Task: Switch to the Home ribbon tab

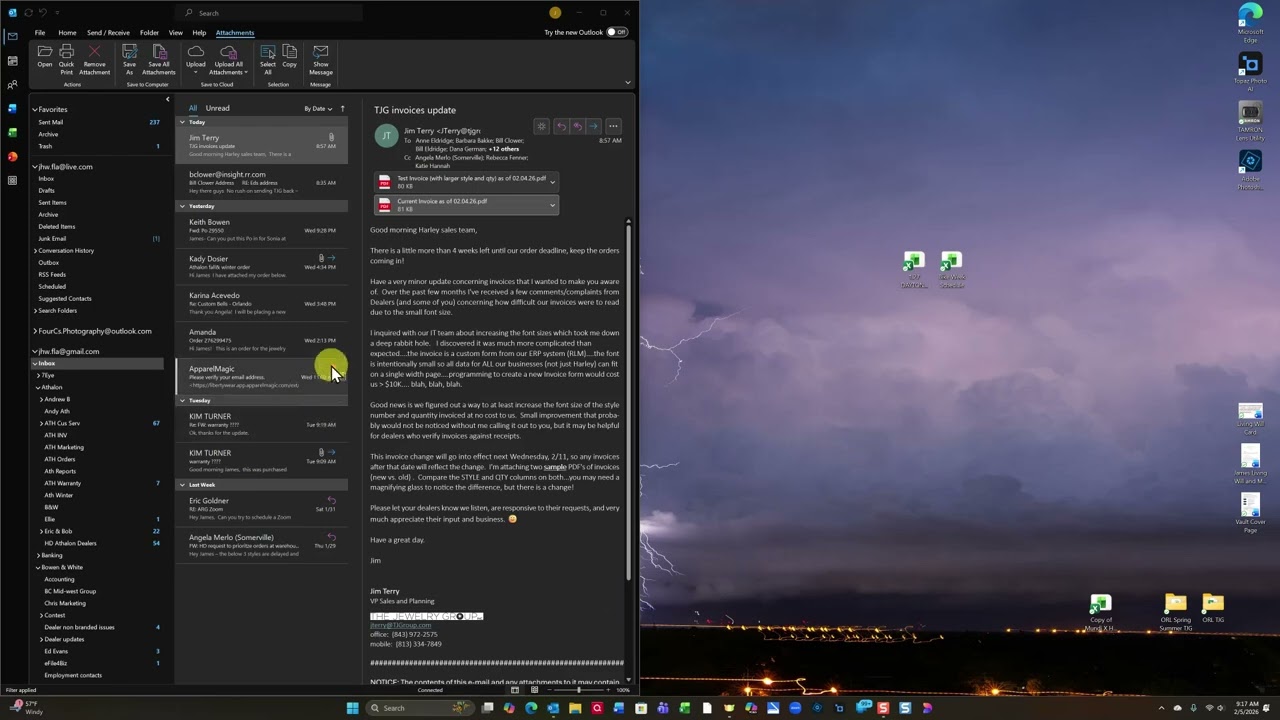Action: pos(67,32)
